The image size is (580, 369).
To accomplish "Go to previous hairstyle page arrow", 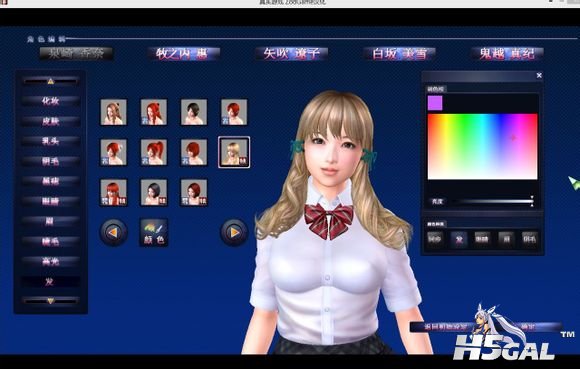I will [x=114, y=233].
